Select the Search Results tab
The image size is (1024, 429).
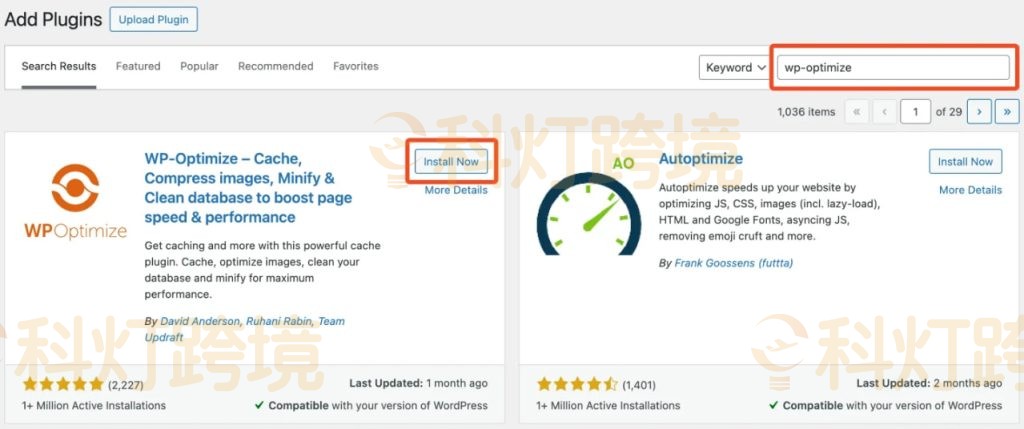point(59,66)
